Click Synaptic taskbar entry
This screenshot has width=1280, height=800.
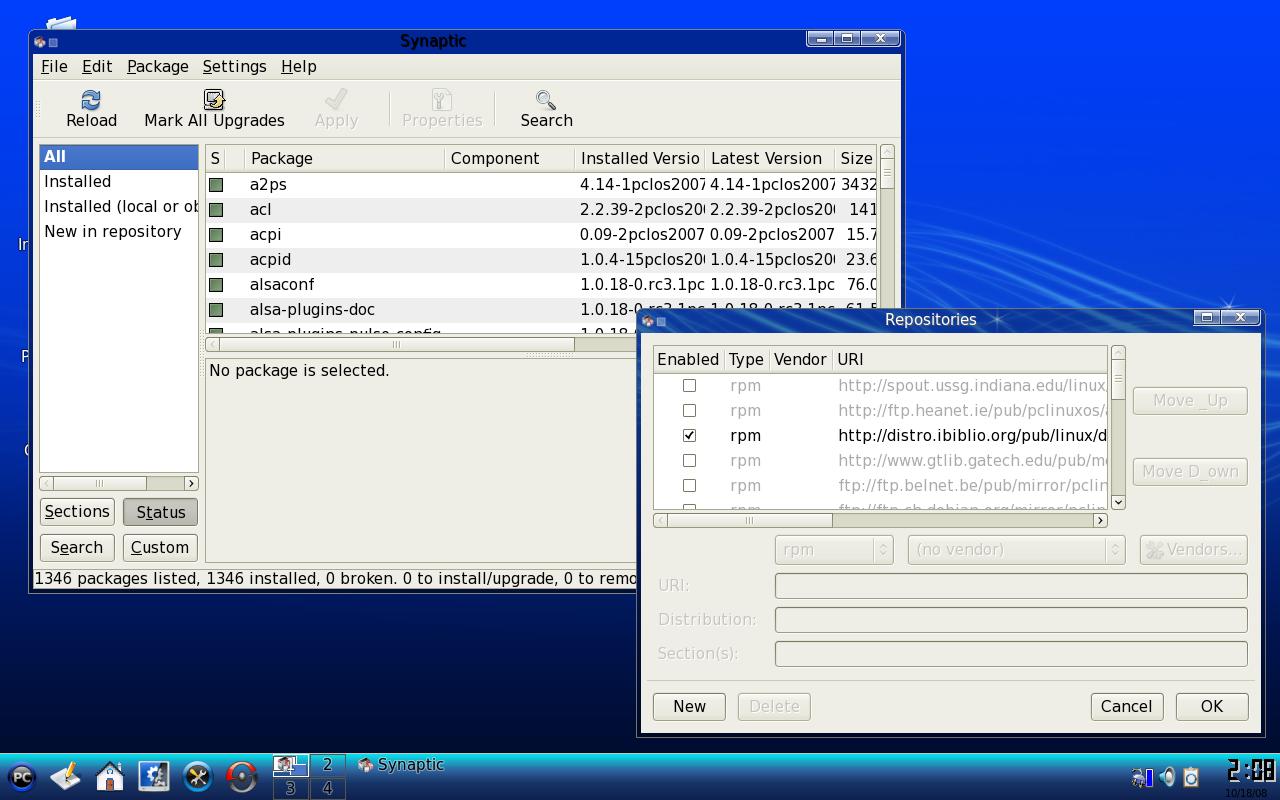click(x=401, y=765)
